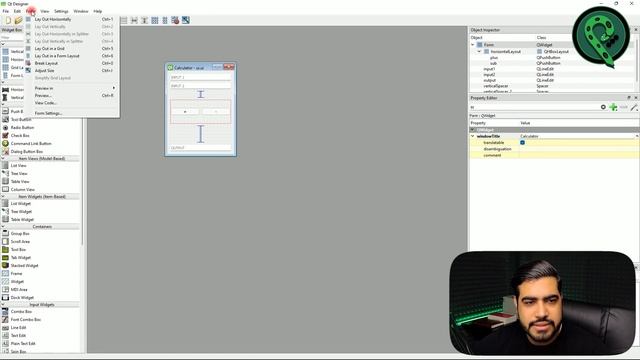Click the INPUT 1 field on the Calculator form
Image resolution: width=640 pixels, height=360 pixels.
pyautogui.click(x=200, y=77)
